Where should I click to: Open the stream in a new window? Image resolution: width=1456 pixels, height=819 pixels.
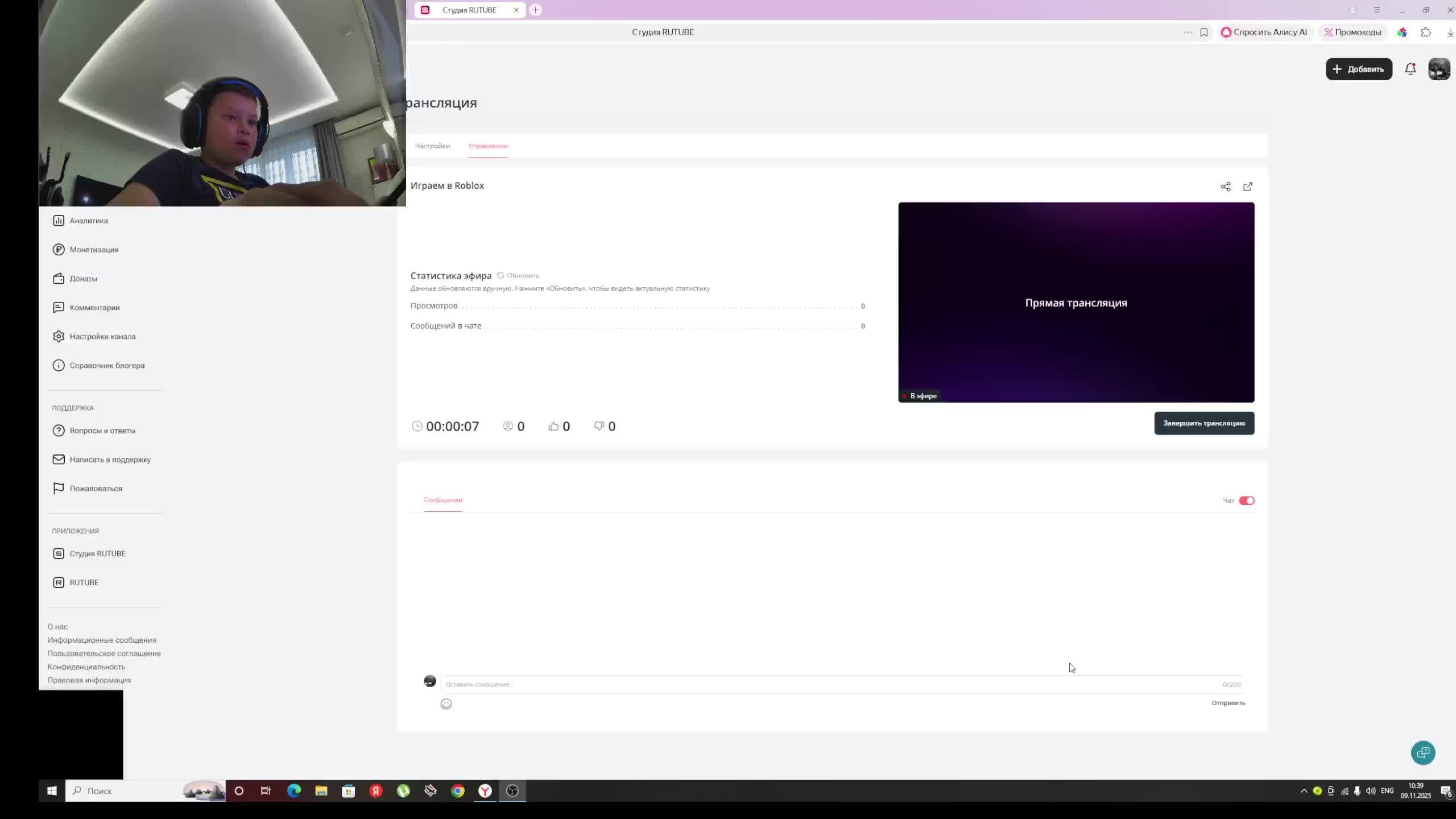tap(1247, 187)
